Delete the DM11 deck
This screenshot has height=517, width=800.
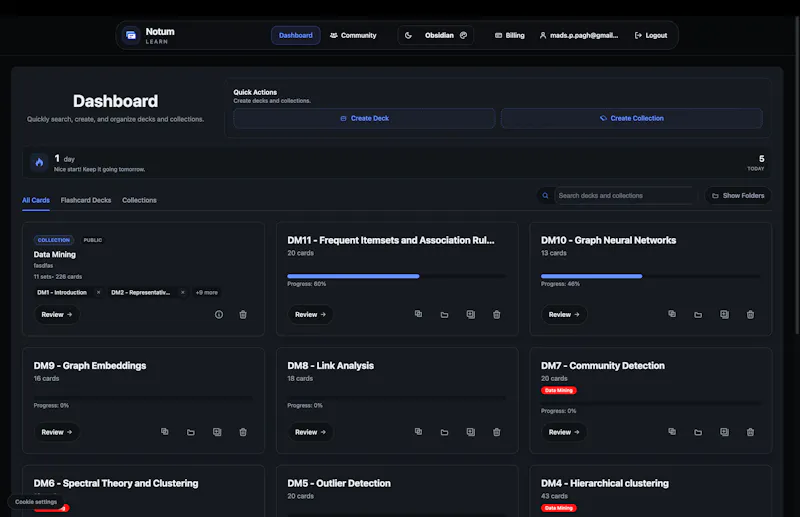click(x=496, y=314)
